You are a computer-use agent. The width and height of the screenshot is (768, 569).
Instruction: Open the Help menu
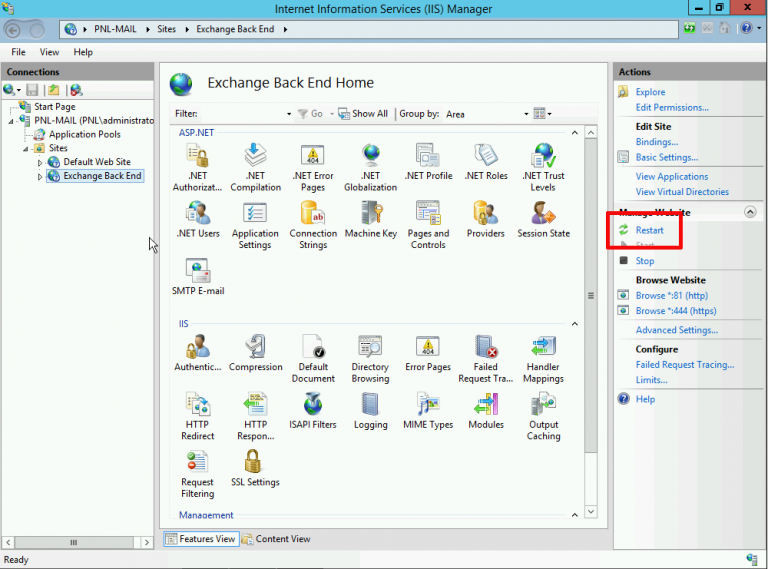click(x=83, y=52)
